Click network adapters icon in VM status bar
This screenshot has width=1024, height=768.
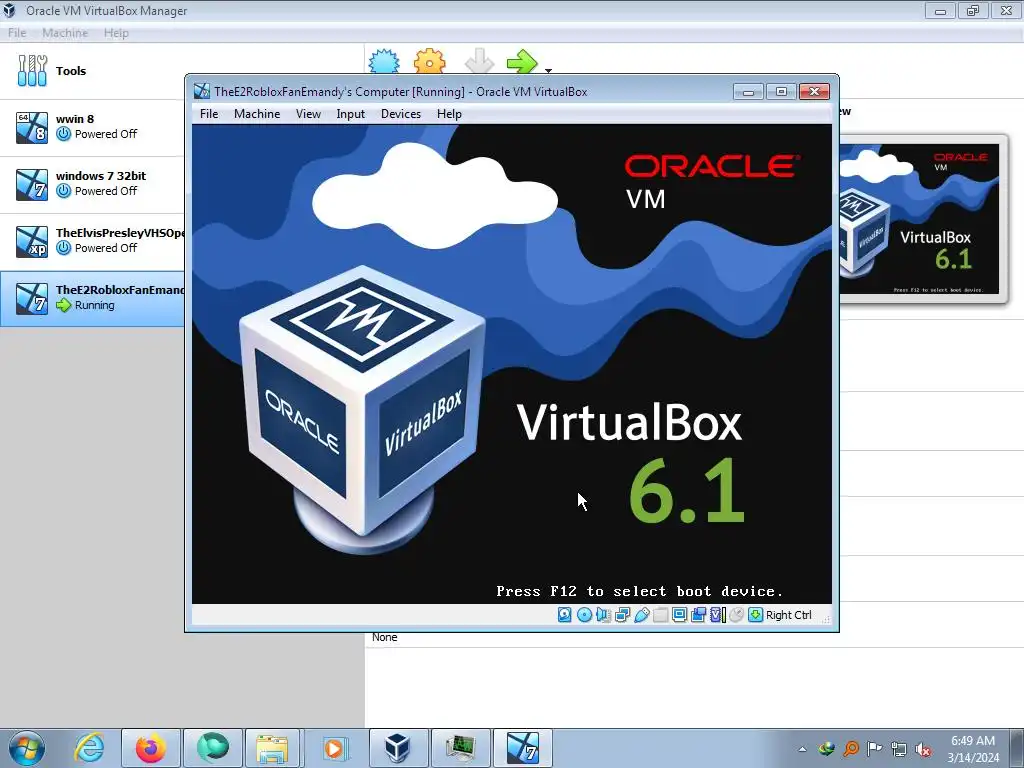pyautogui.click(x=622, y=615)
